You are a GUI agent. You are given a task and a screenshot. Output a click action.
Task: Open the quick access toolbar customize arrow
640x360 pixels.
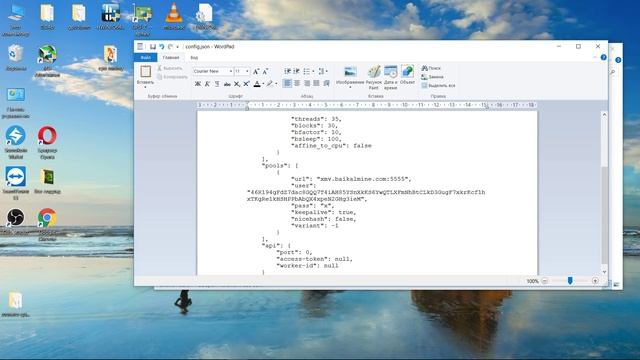click(178, 47)
